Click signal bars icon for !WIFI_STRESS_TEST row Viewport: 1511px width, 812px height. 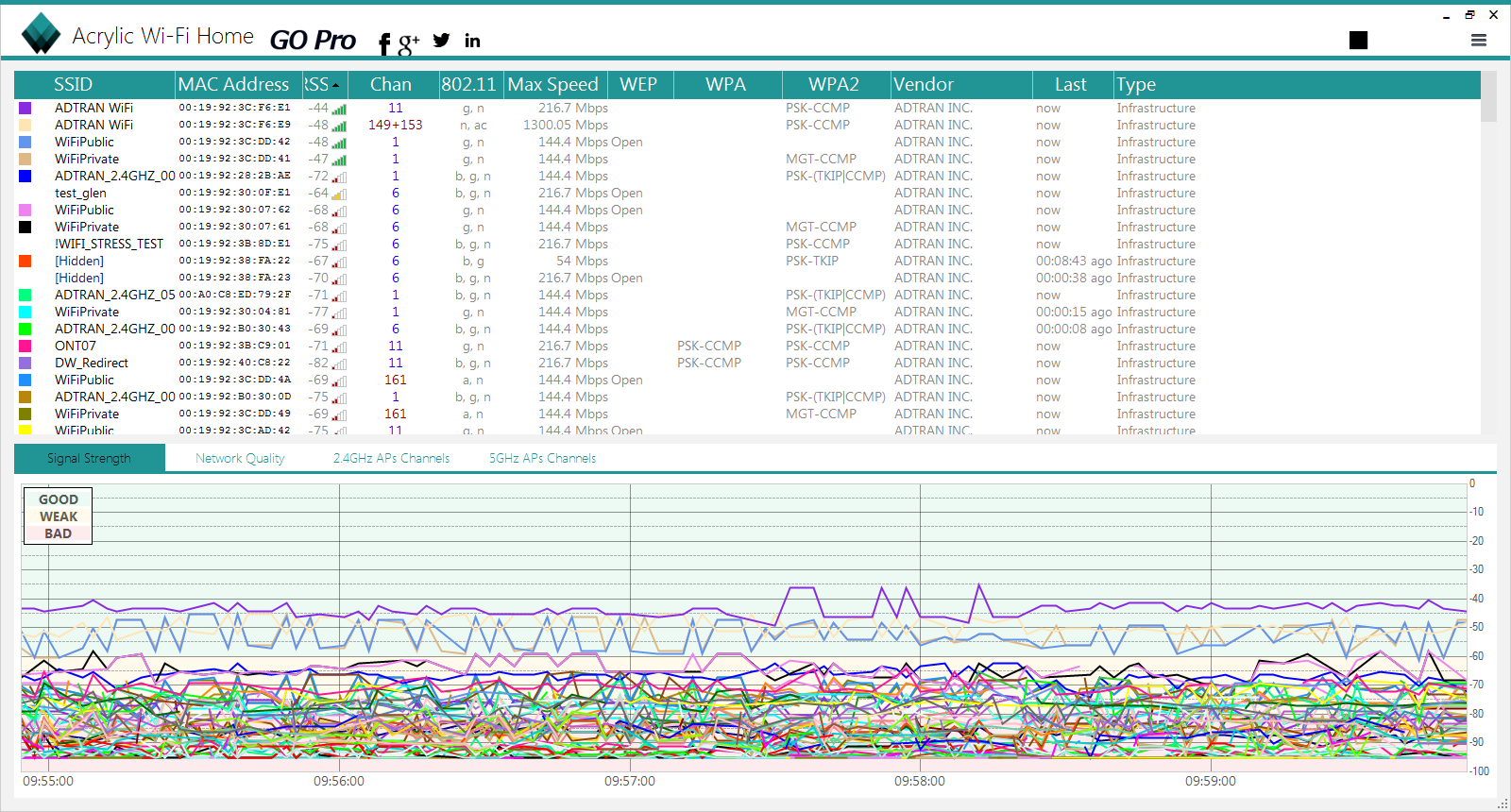339,245
